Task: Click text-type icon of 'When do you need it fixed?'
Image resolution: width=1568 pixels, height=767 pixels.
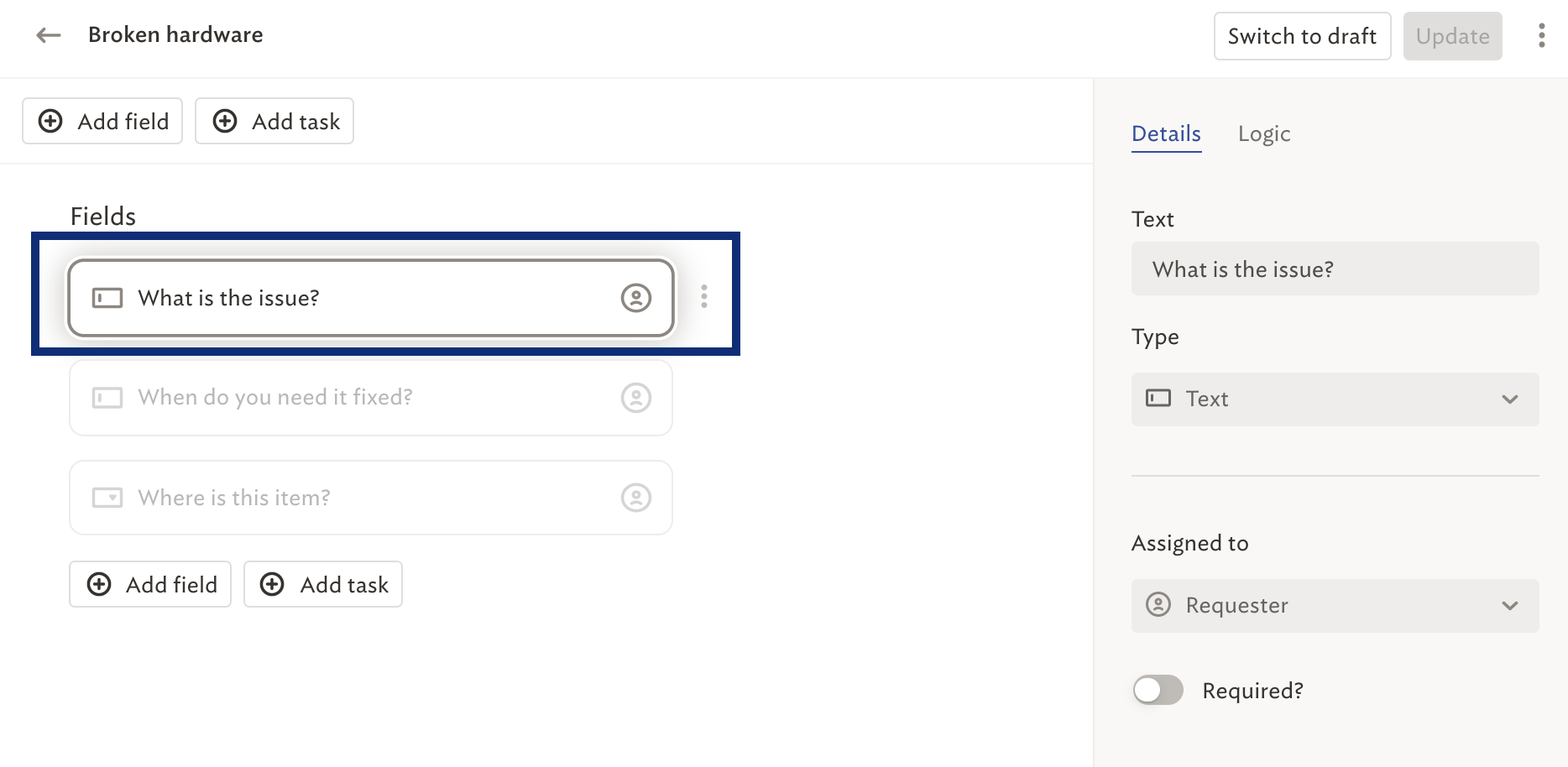Action: pyautogui.click(x=107, y=398)
